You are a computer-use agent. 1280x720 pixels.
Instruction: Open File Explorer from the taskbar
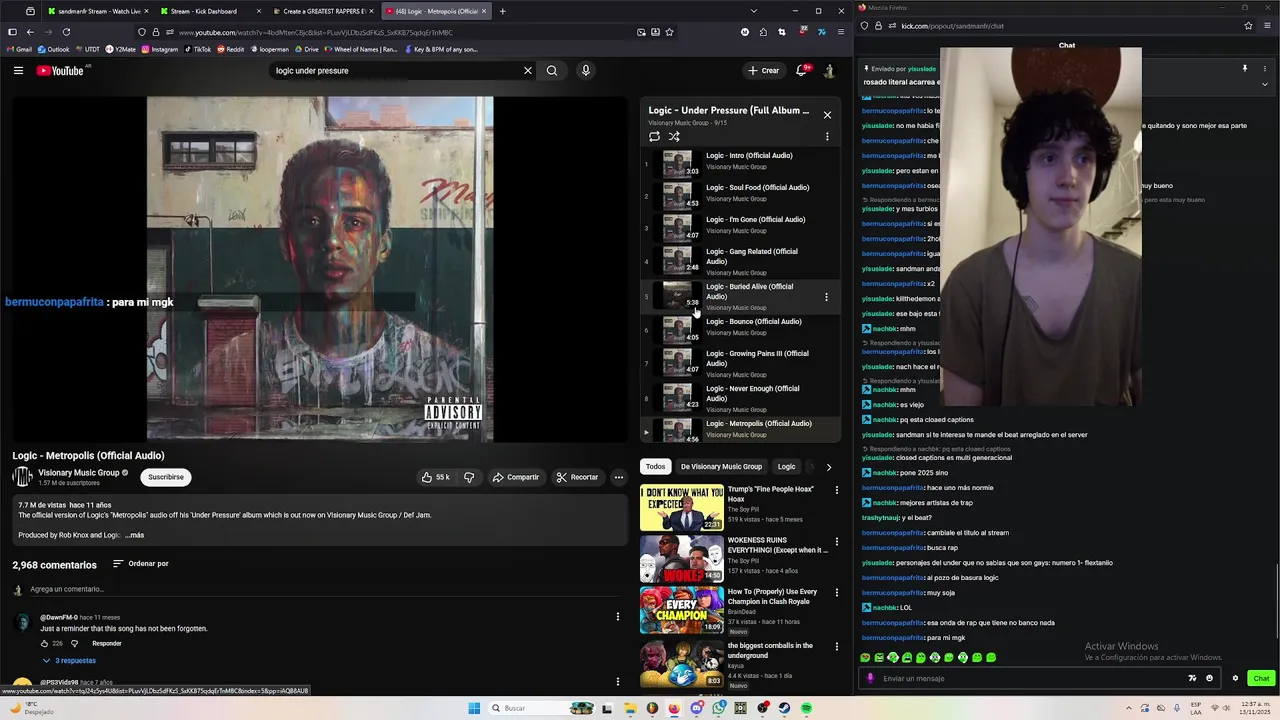pyautogui.click(x=630, y=708)
